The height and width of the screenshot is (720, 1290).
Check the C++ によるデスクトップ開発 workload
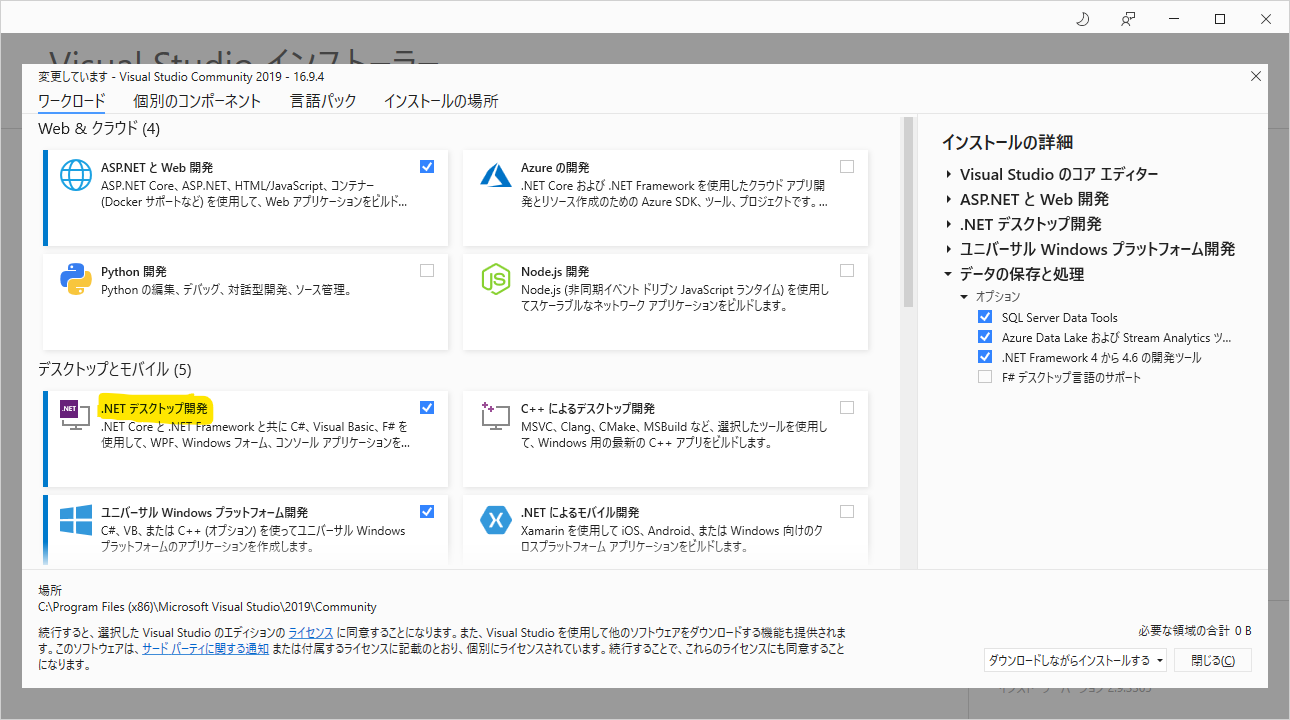(x=847, y=407)
